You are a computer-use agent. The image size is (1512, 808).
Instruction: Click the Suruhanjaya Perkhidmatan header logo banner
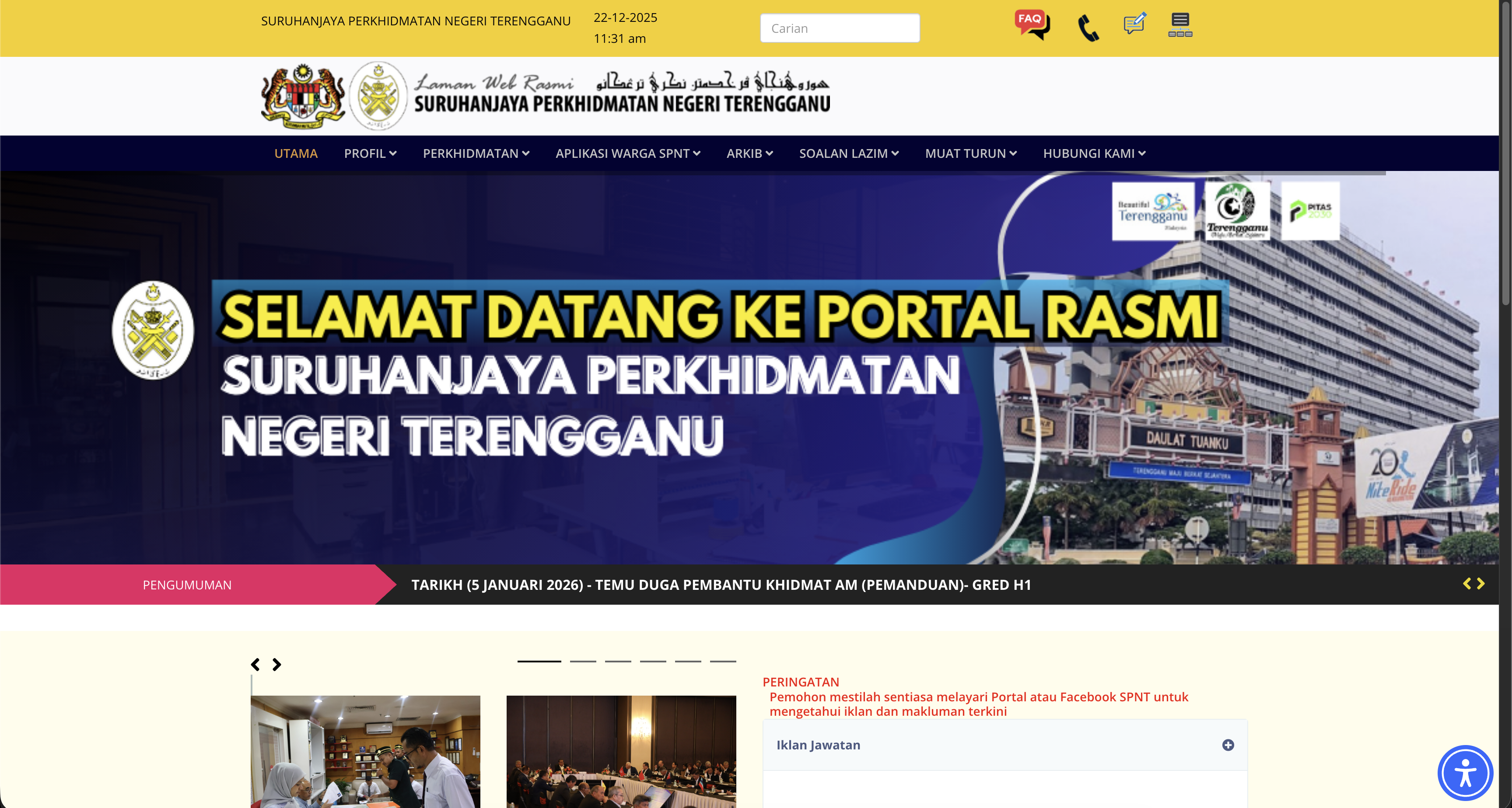(545, 96)
